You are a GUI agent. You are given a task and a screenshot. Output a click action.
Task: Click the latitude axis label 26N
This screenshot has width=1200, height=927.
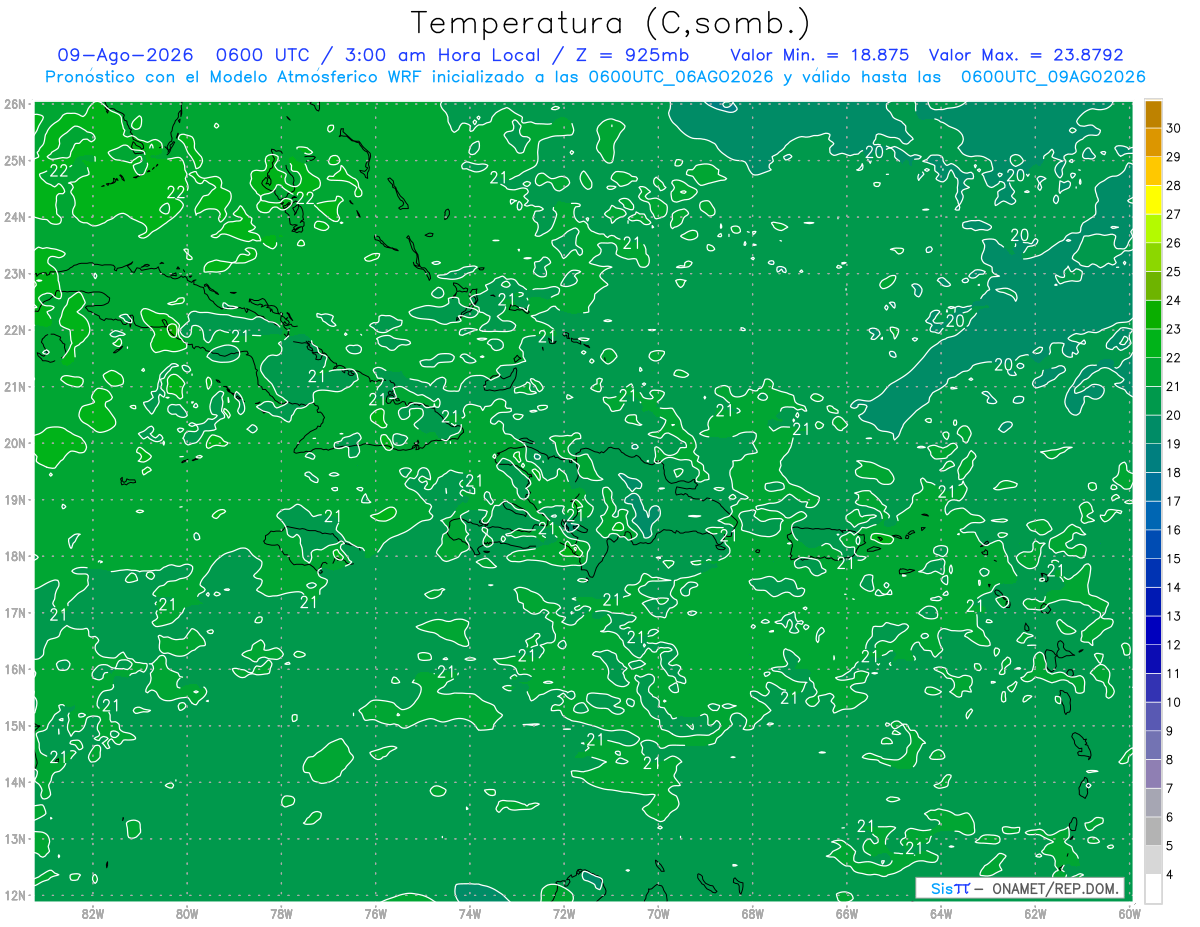14,103
